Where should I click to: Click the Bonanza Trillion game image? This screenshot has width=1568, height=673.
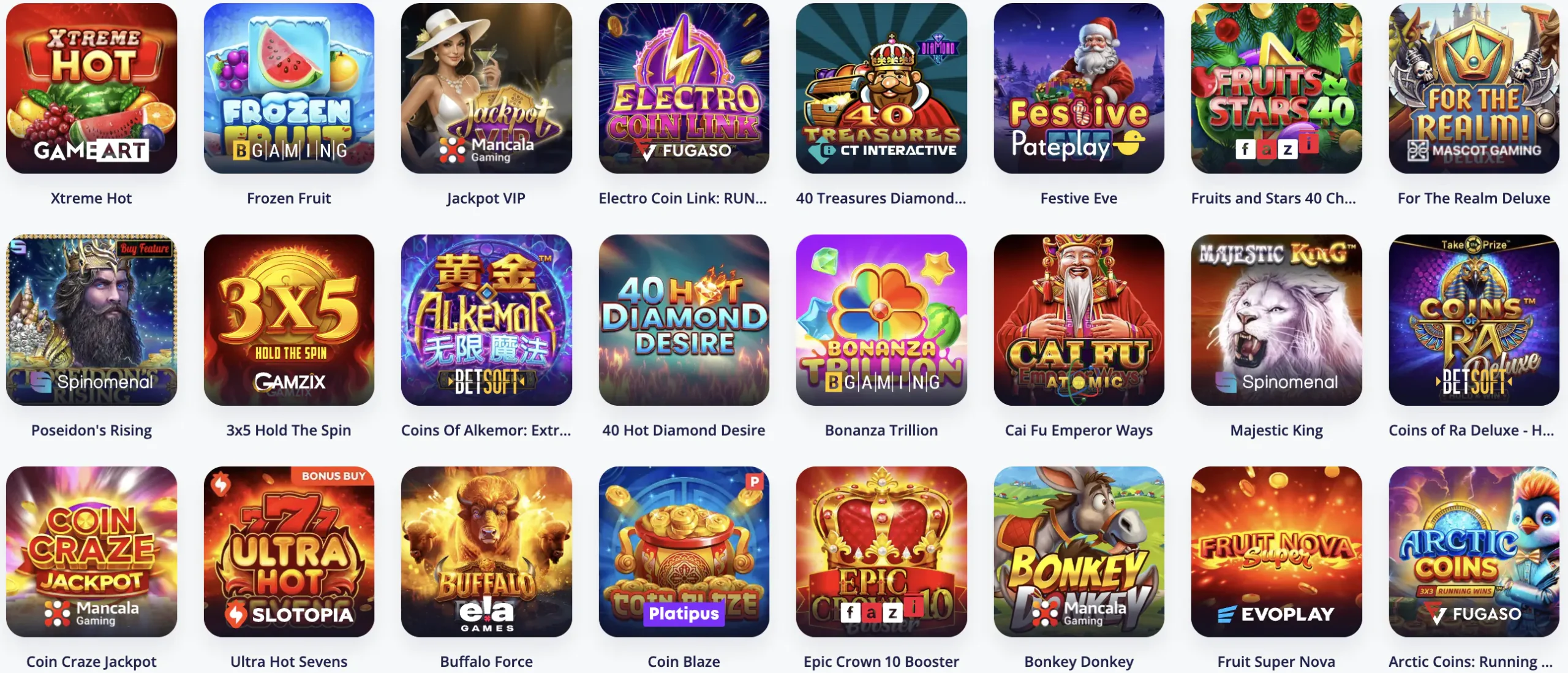881,320
